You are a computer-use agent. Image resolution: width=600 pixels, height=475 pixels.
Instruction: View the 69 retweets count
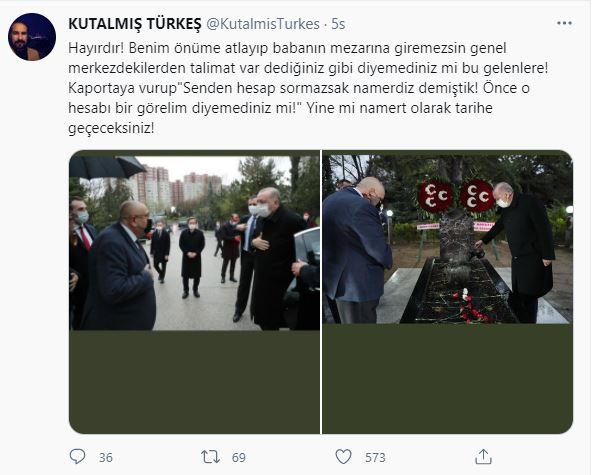coord(239,458)
